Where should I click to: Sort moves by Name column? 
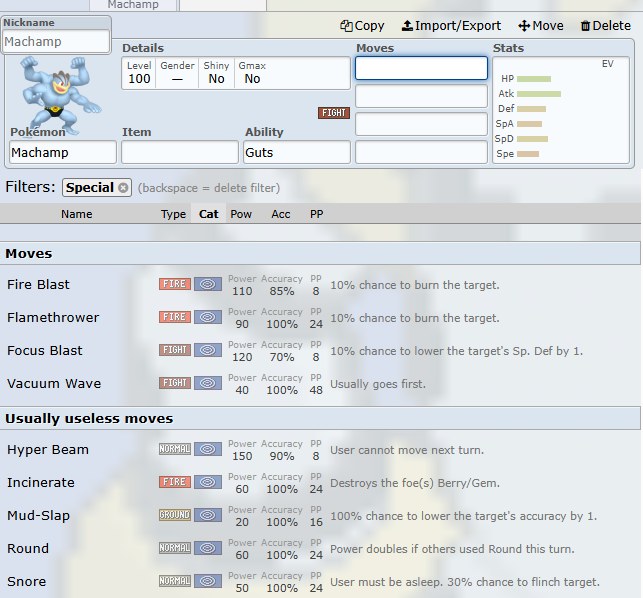pos(77,214)
